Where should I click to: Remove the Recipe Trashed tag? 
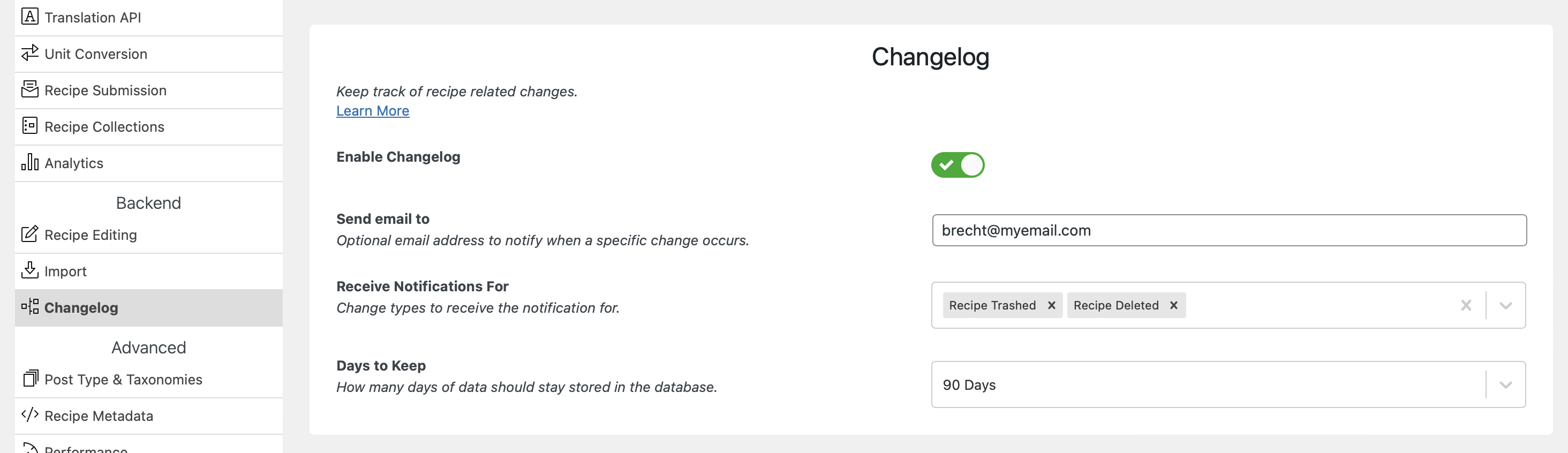click(x=1051, y=306)
